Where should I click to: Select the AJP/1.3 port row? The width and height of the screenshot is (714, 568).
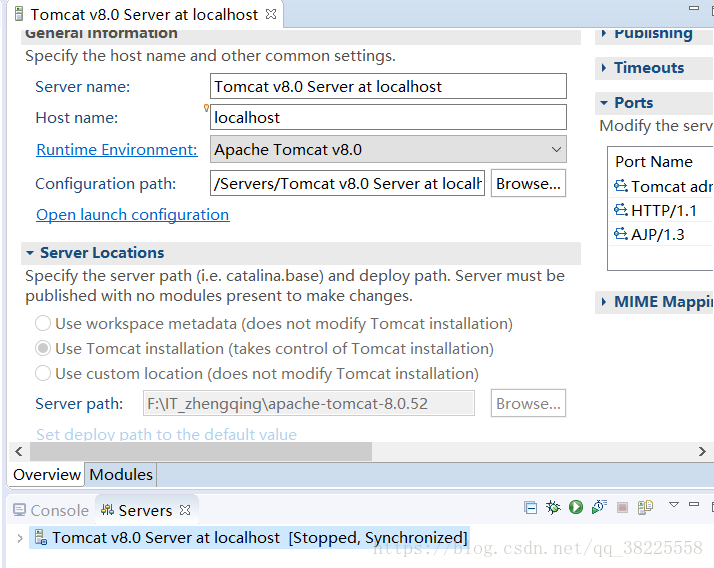662,234
